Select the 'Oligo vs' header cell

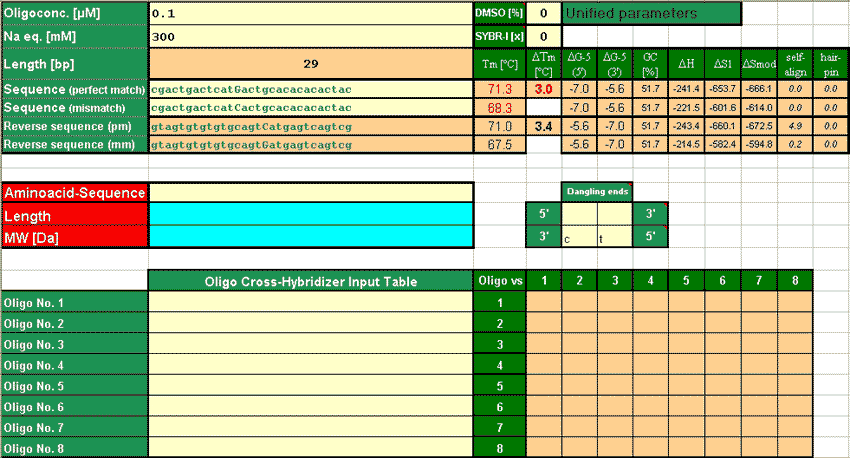[500, 281]
